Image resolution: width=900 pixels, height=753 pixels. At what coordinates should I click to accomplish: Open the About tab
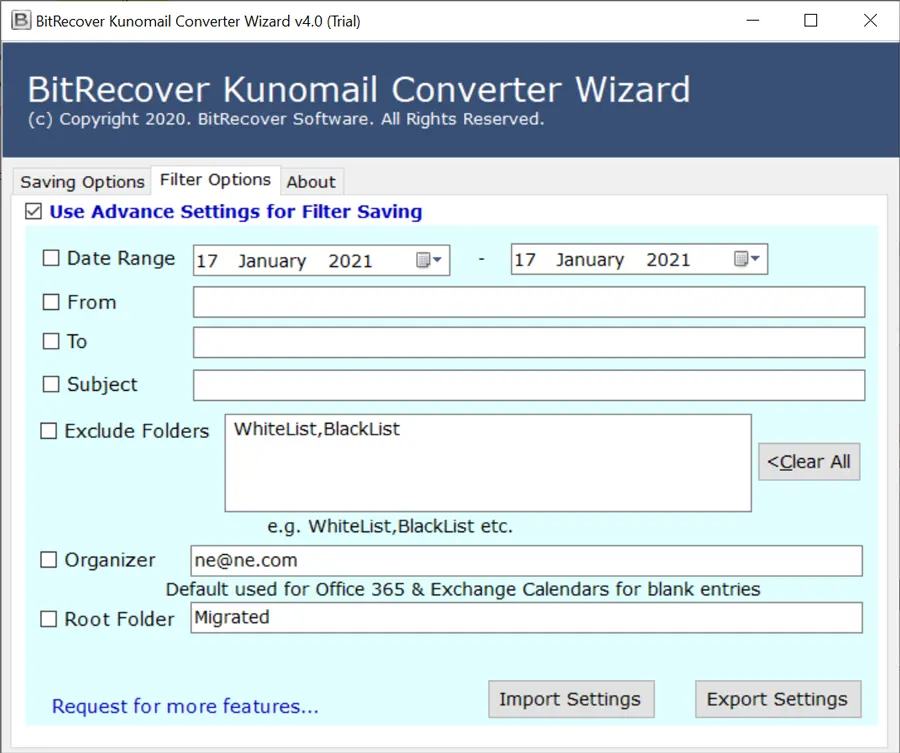coord(311,182)
